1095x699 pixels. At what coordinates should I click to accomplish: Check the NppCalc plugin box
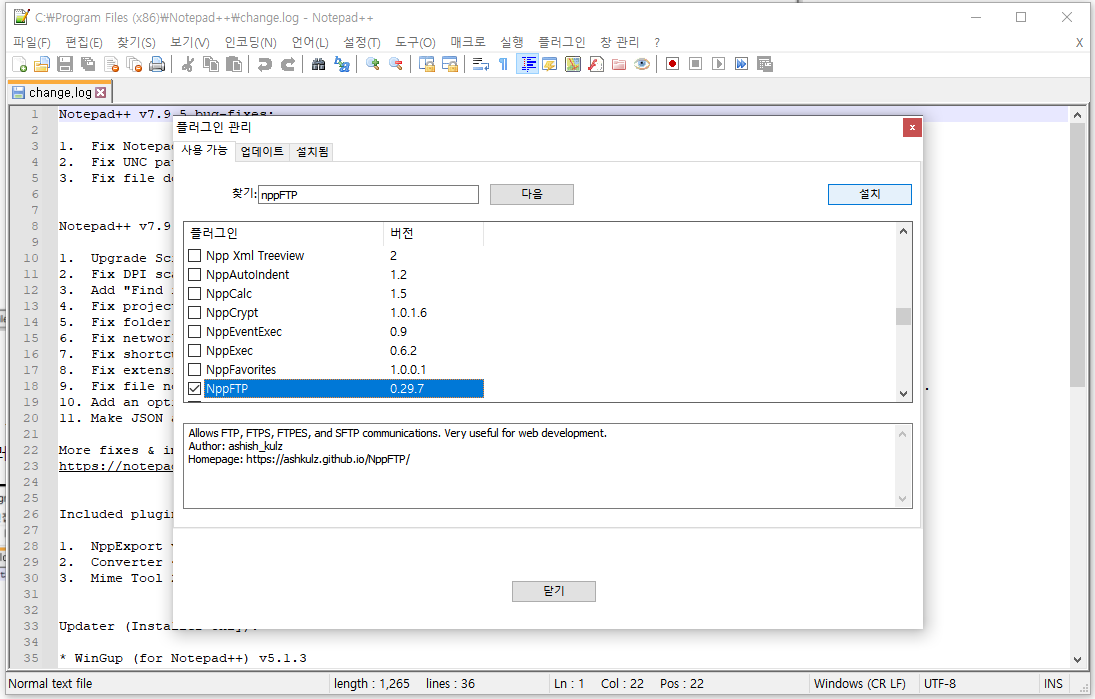(195, 293)
